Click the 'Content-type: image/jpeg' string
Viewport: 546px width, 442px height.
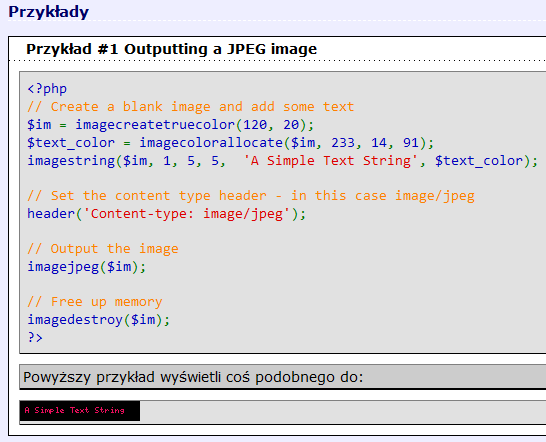(186, 214)
